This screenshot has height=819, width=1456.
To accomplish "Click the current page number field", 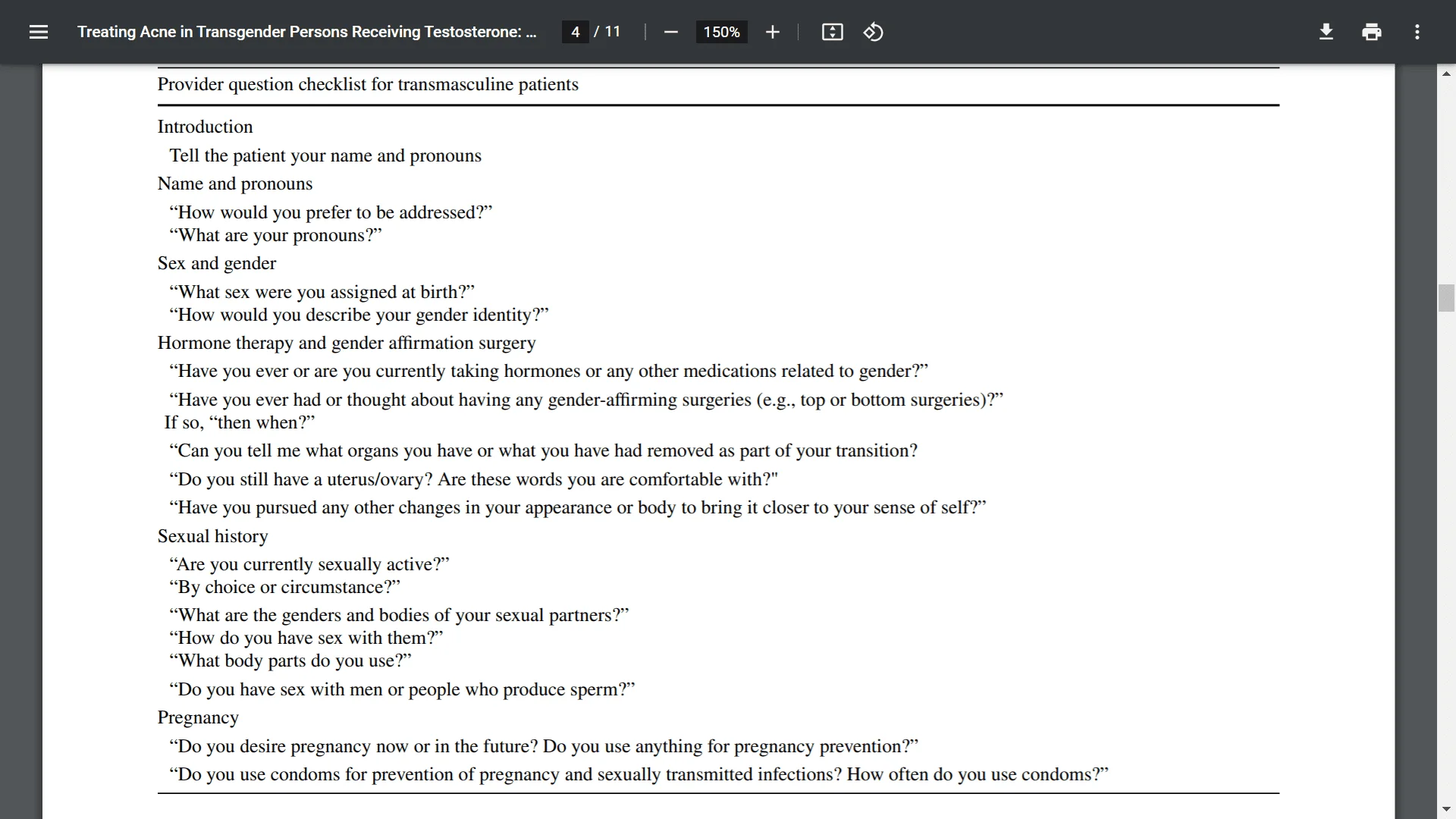I will click(576, 32).
